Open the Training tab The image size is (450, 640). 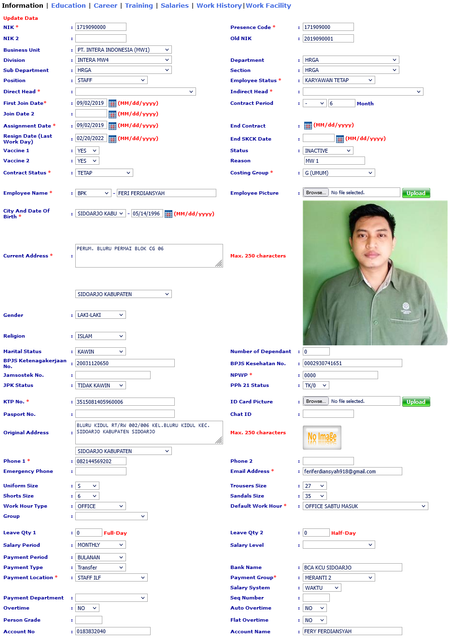click(139, 6)
